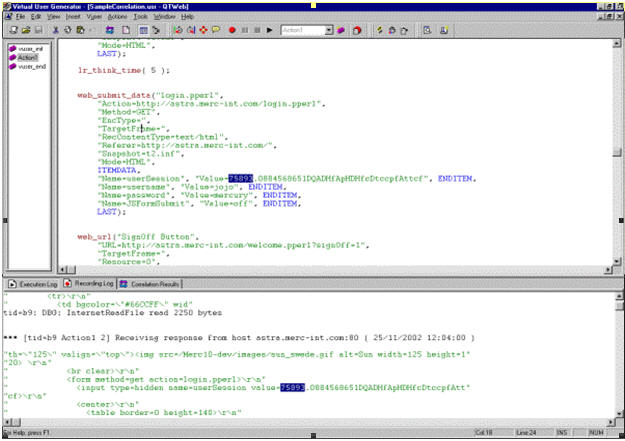Select vuser_init in the actions tree

tap(26, 49)
